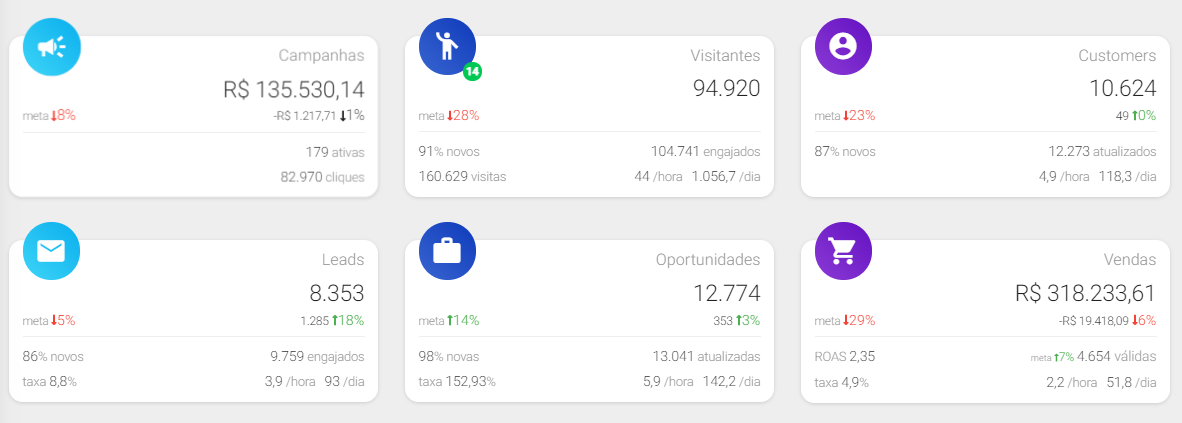Viewport: 1182px width, 423px height.
Task: Click the 87% novos value in Customers
Action: pyautogui.click(x=845, y=152)
